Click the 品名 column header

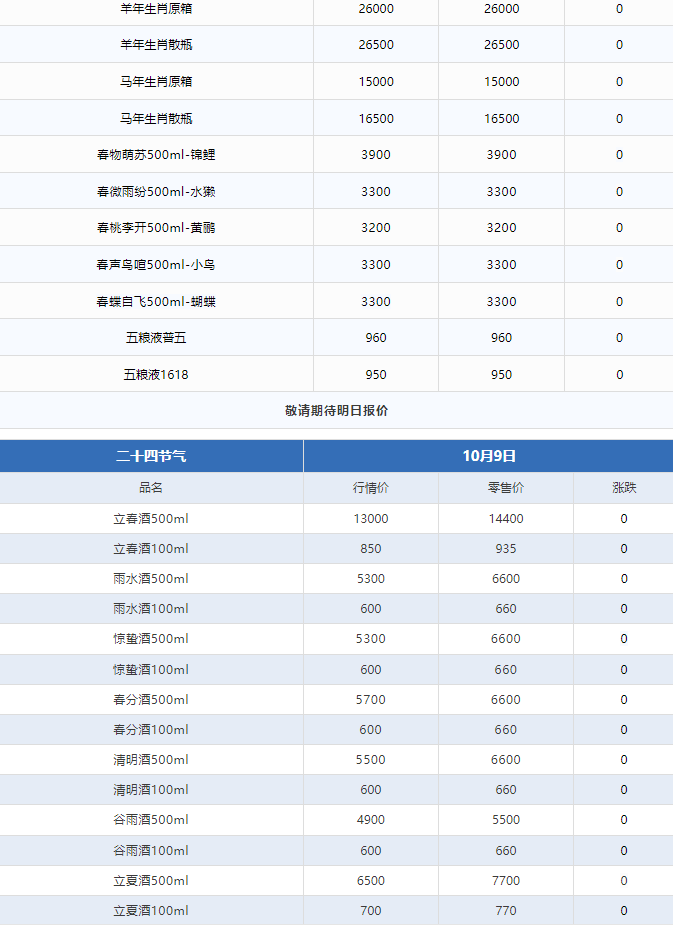pos(151,488)
